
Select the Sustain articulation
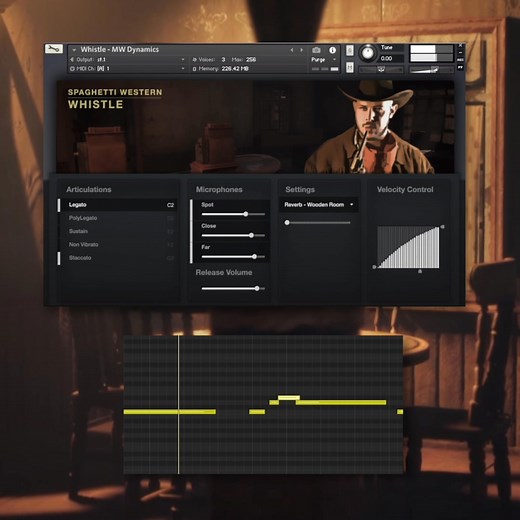(x=117, y=231)
